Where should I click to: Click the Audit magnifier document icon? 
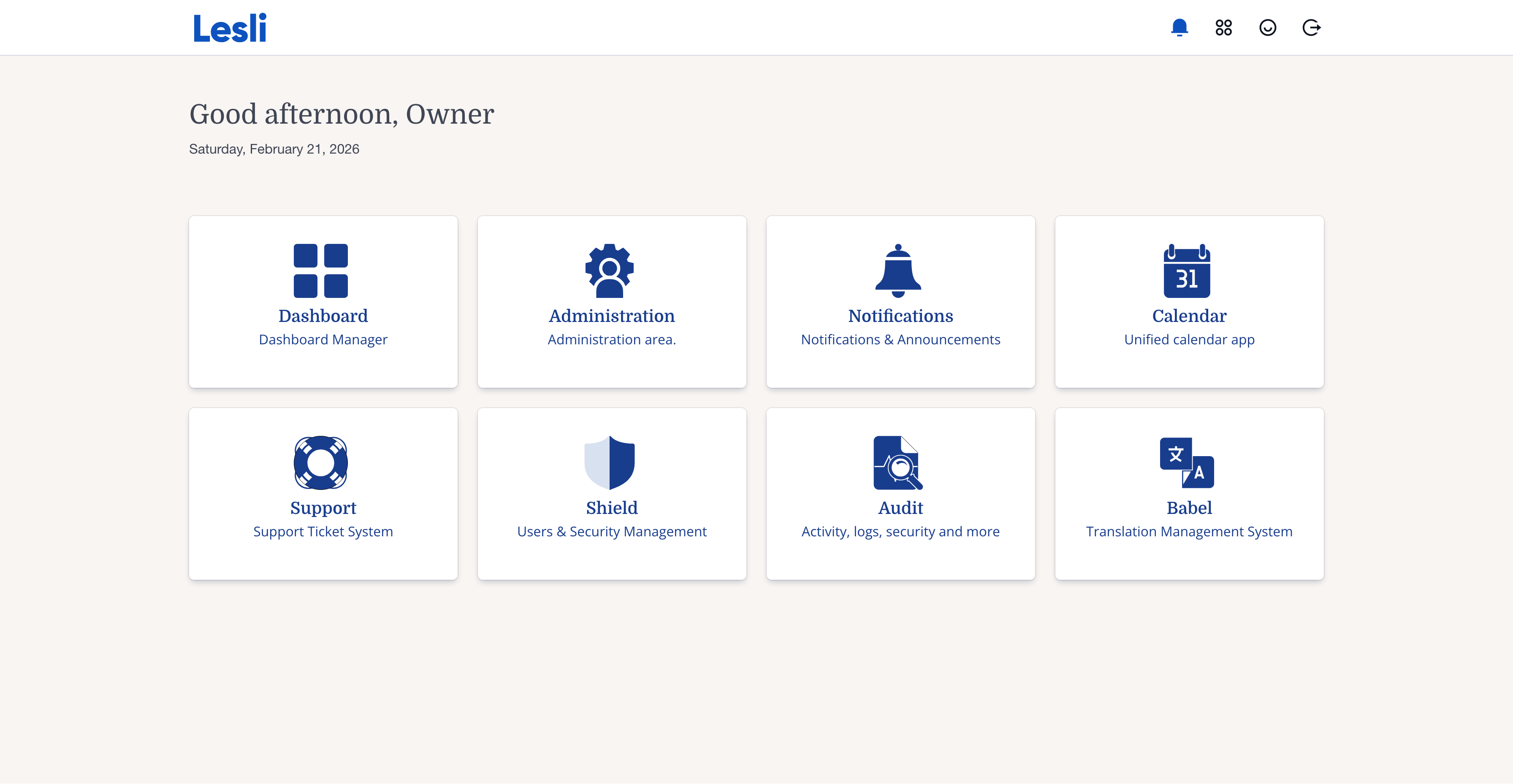coord(898,463)
